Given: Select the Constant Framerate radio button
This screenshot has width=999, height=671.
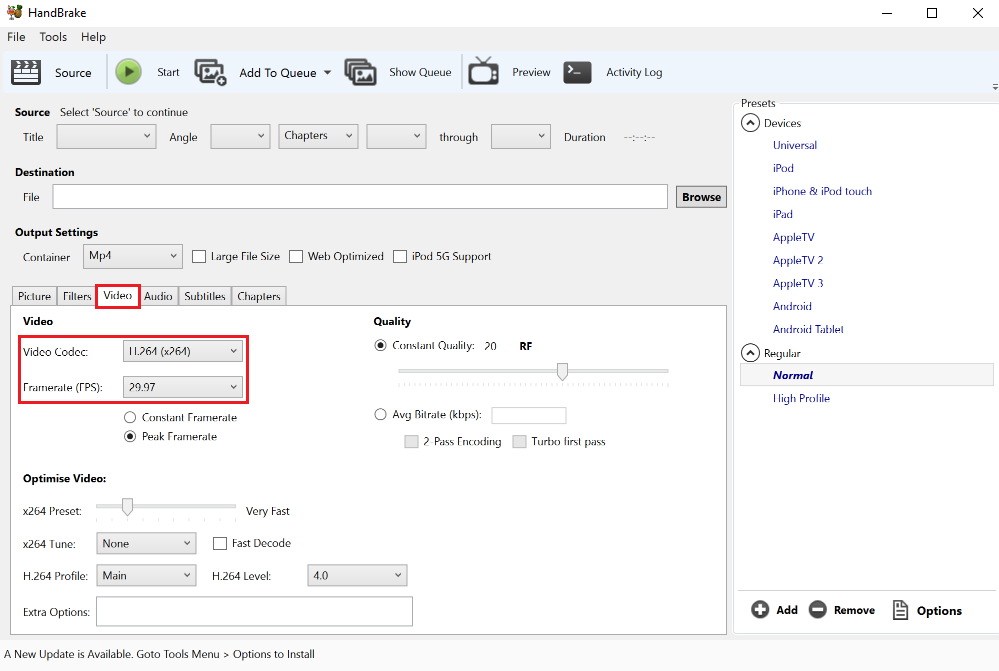Looking at the screenshot, I should pyautogui.click(x=130, y=417).
